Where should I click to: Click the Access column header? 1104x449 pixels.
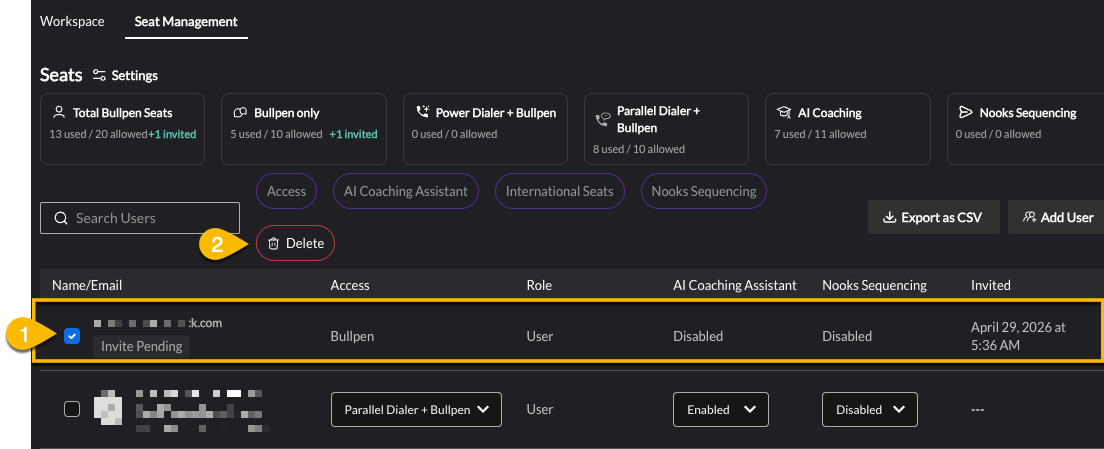tap(350, 285)
